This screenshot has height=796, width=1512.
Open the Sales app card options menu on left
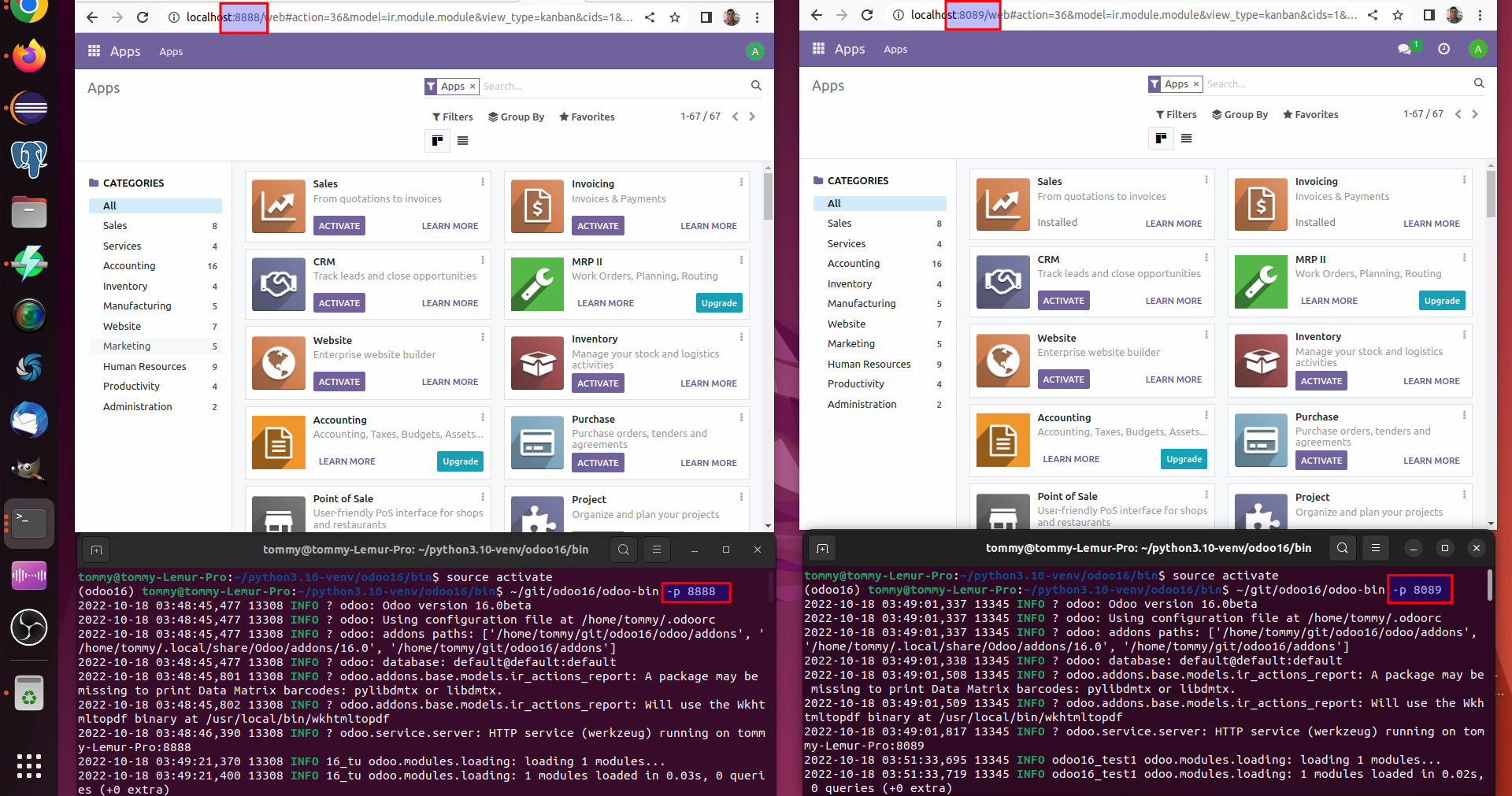click(x=483, y=182)
